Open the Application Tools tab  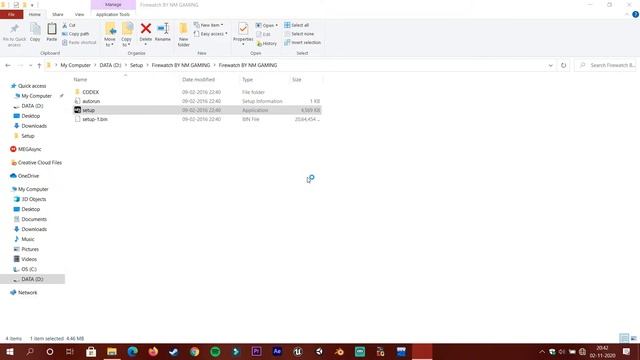[113, 14]
